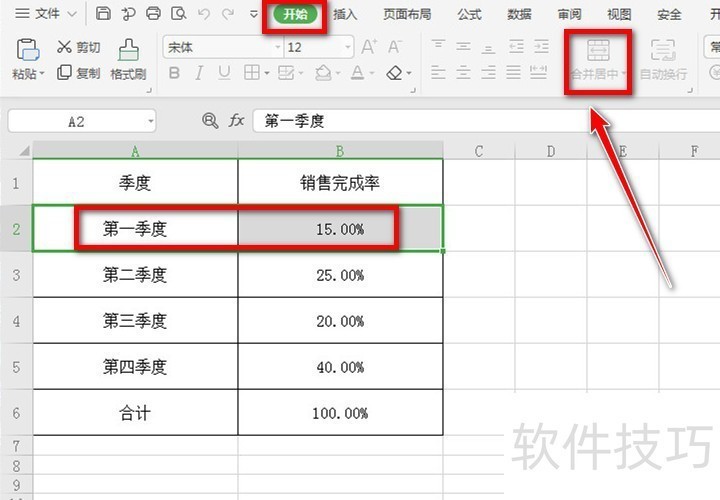Increase font size with A+ icon
Viewport: 720px width, 500px height.
pos(369,47)
